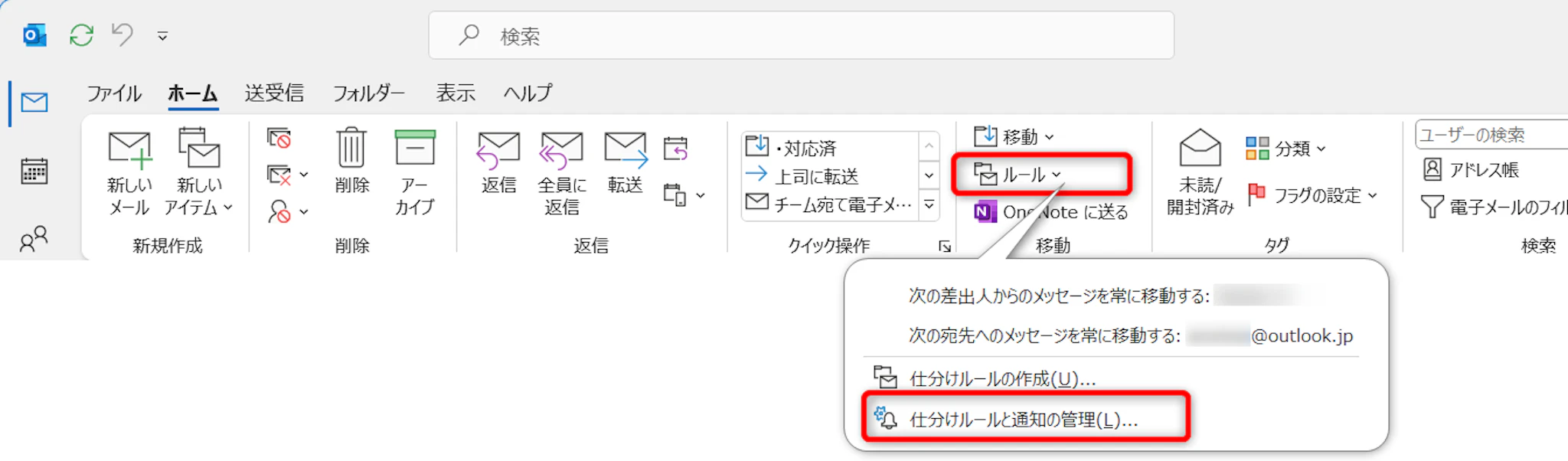Click Unread/Read (未読/開封済み) envelope icon
Viewport: 1568px width, 461px height.
click(1200, 148)
